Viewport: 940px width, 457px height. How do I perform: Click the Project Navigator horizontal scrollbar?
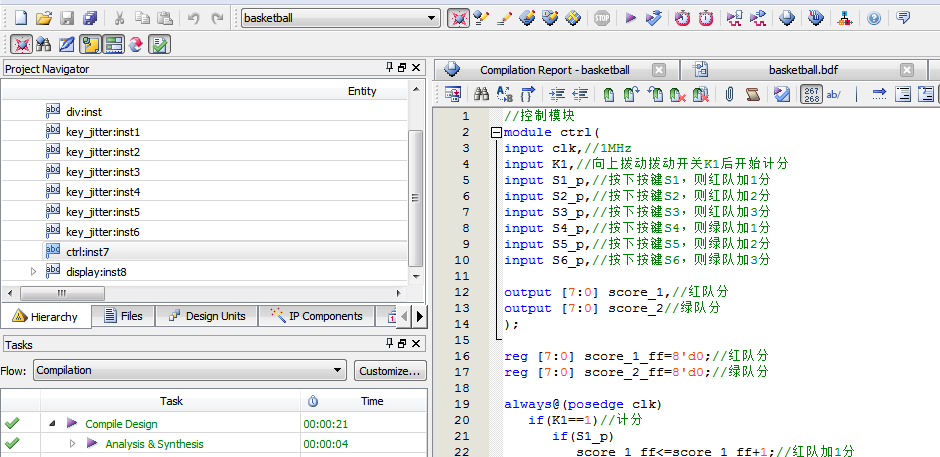point(62,293)
